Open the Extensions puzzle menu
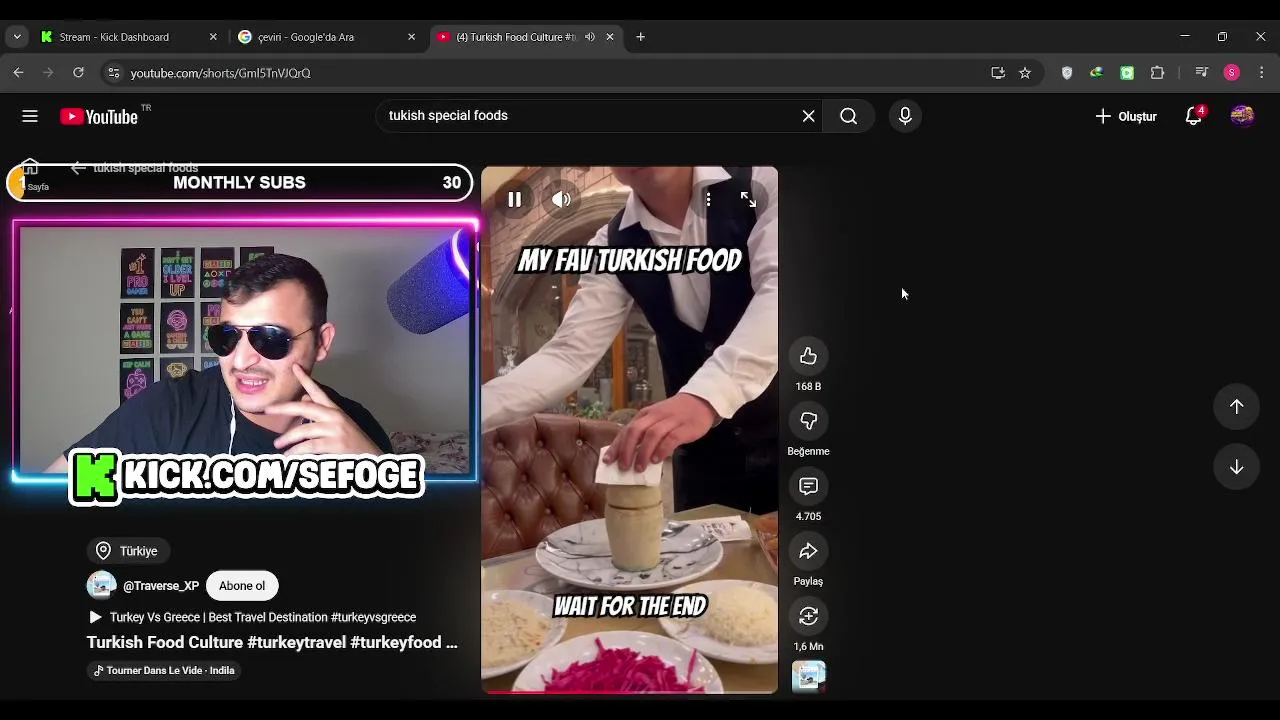The width and height of the screenshot is (1280, 720). coord(1158,73)
